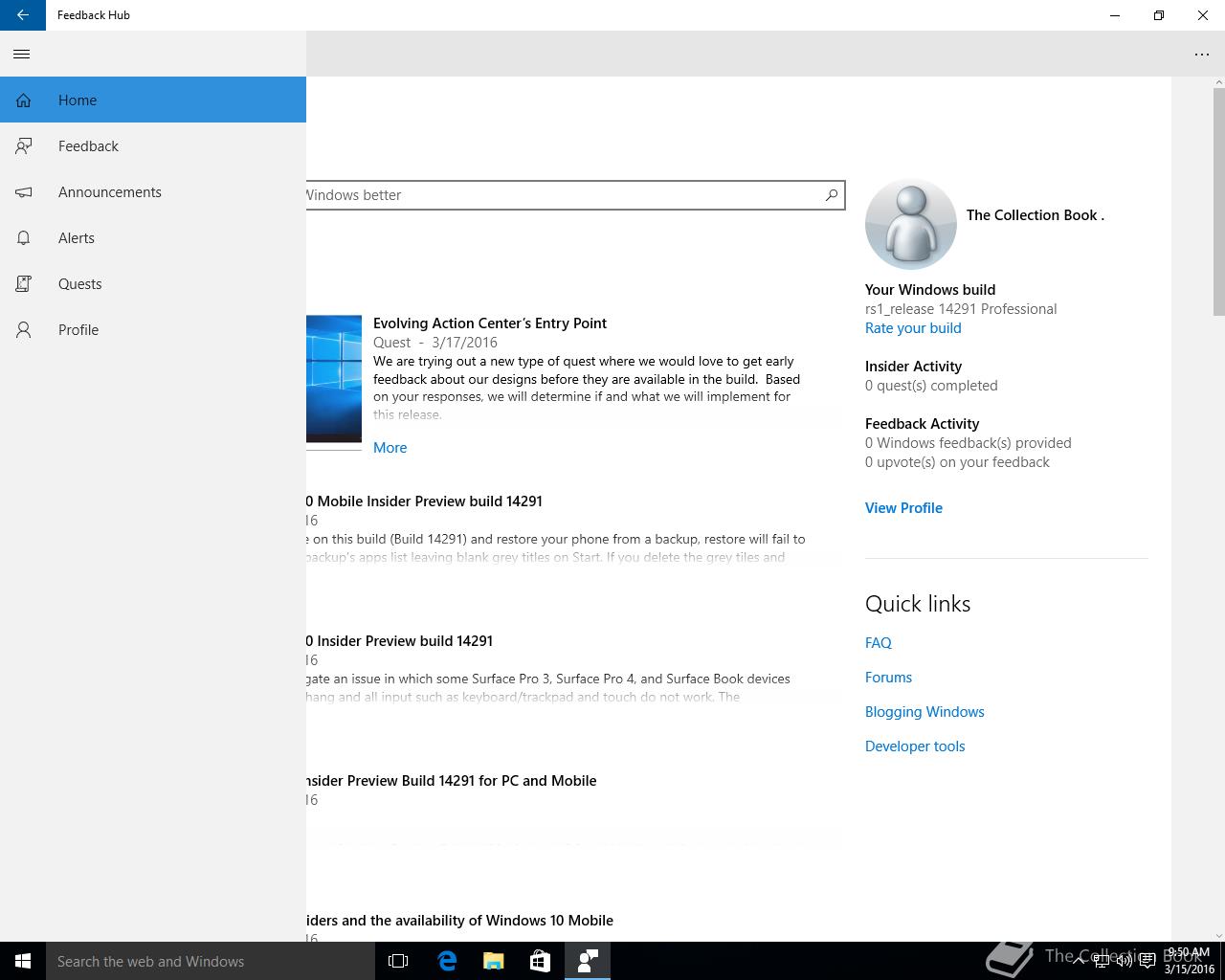Go to Profile in the navigation pane

pyautogui.click(x=153, y=329)
